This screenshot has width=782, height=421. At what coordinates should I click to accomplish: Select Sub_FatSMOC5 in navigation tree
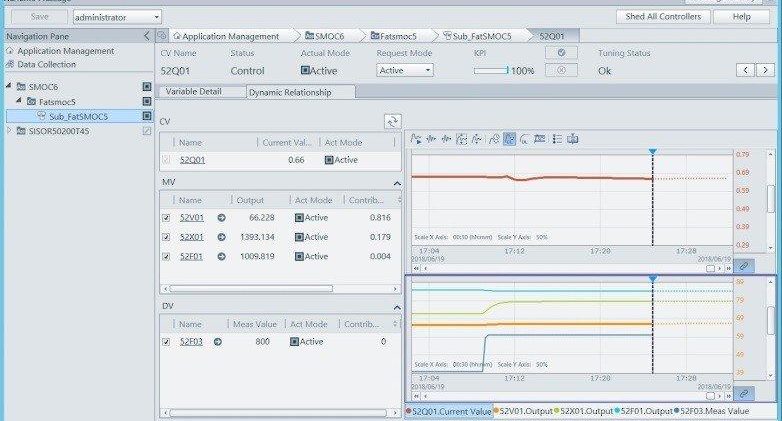[78, 116]
